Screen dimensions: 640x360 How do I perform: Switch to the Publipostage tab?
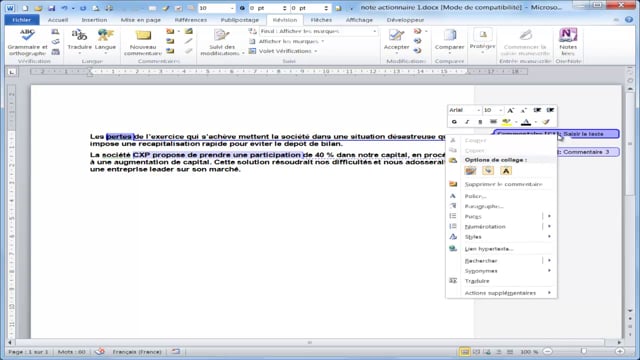point(240,20)
